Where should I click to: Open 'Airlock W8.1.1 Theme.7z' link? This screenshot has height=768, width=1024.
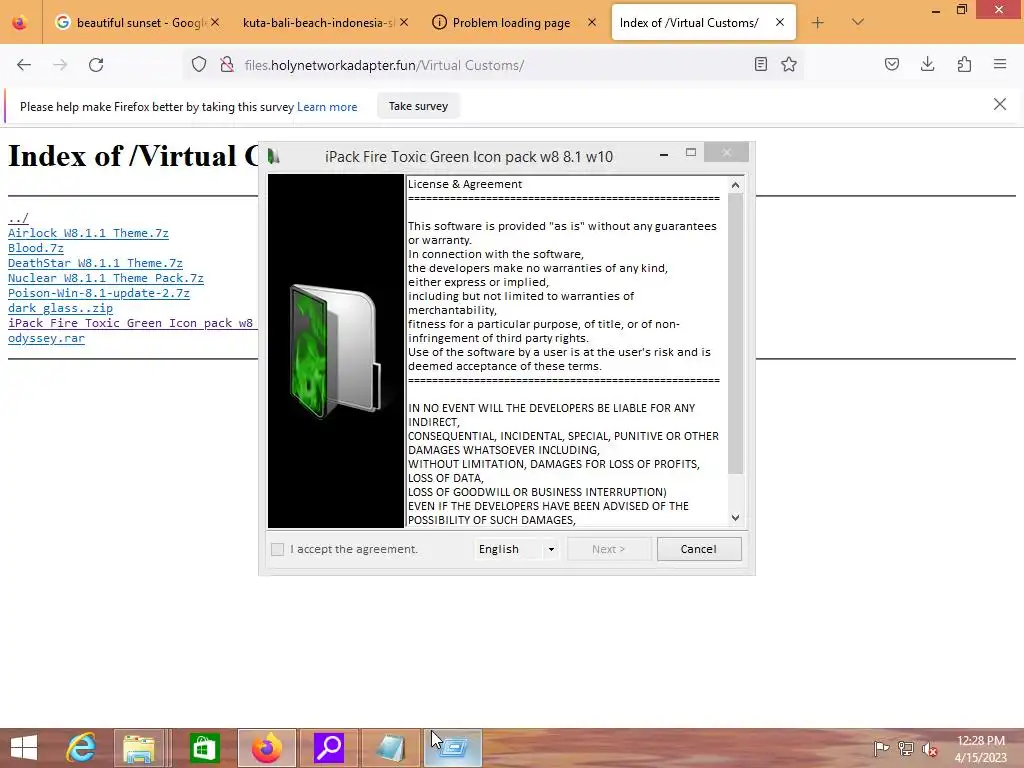coord(88,233)
